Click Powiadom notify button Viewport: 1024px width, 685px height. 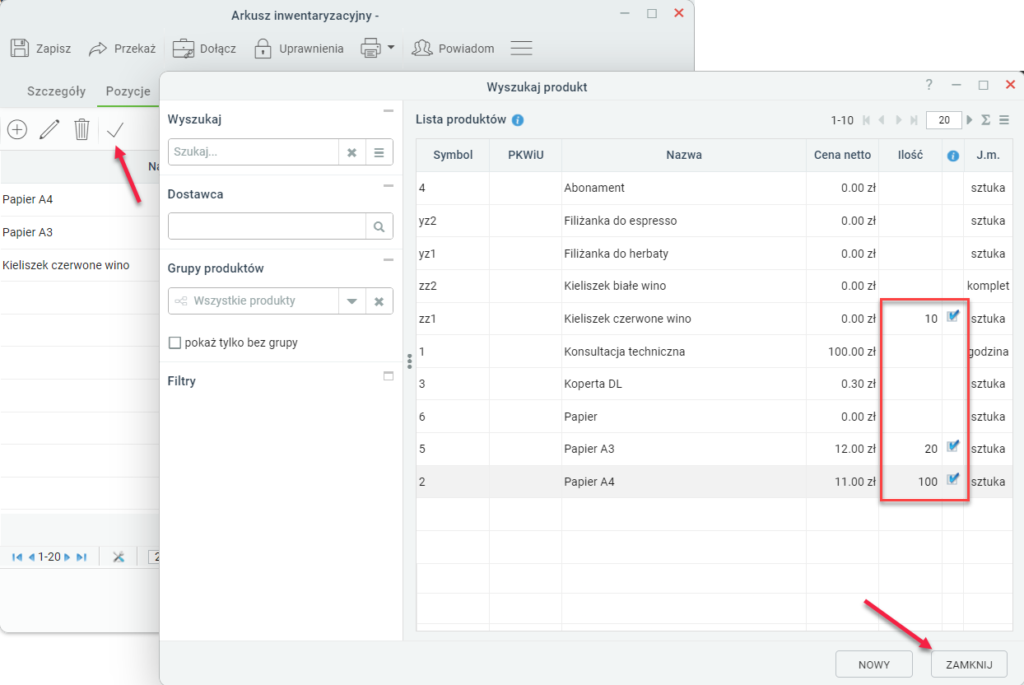[453, 48]
